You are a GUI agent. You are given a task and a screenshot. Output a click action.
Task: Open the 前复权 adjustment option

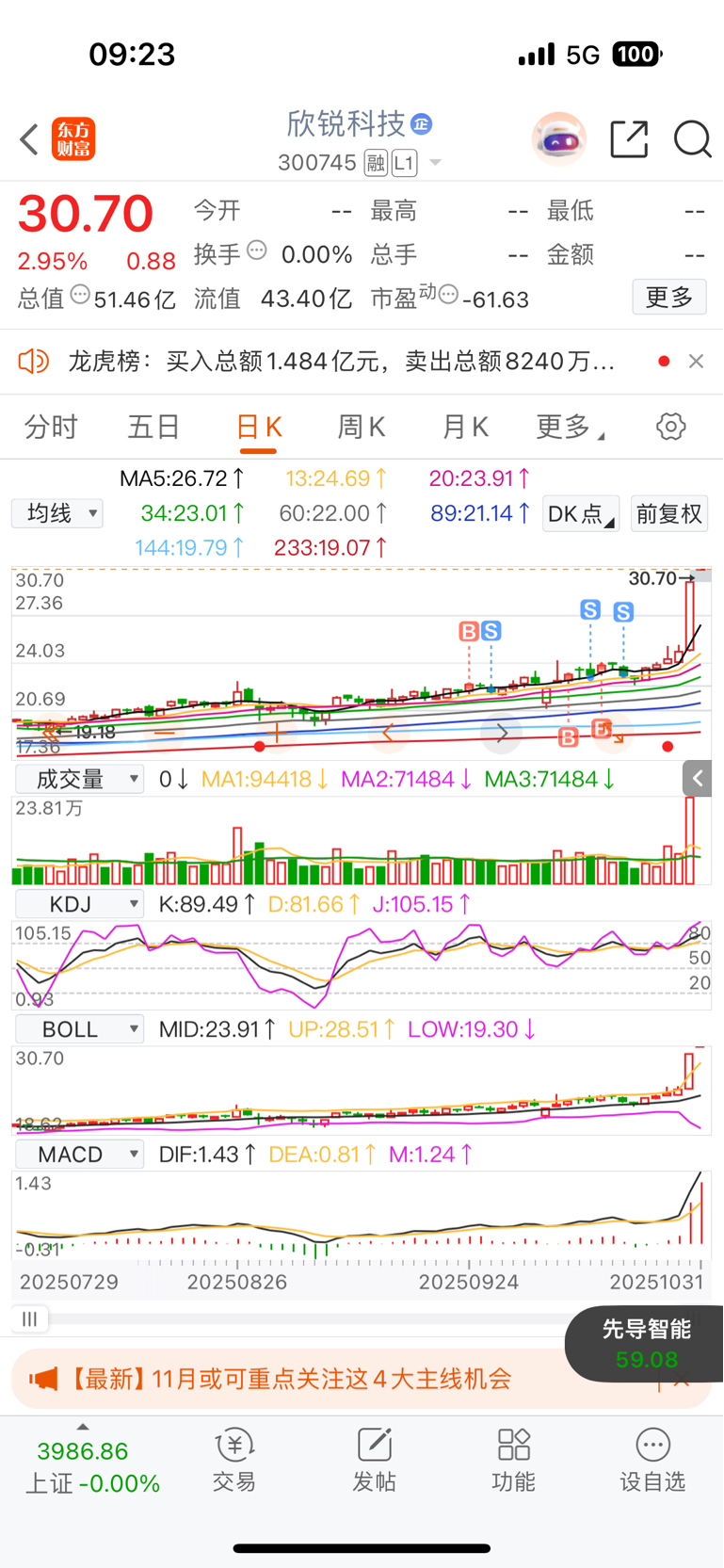(x=668, y=513)
